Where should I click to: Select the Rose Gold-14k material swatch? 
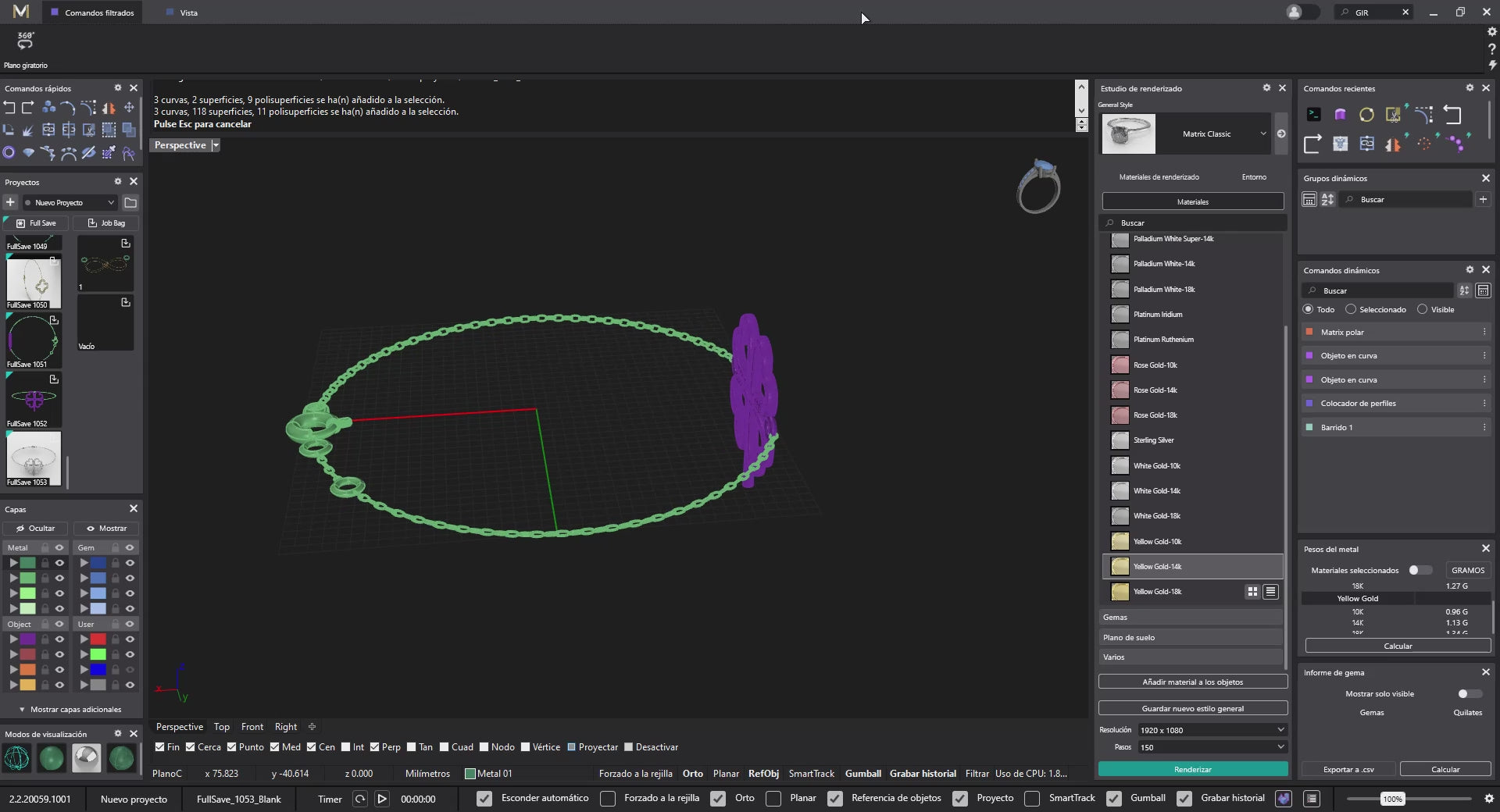click(x=1120, y=390)
